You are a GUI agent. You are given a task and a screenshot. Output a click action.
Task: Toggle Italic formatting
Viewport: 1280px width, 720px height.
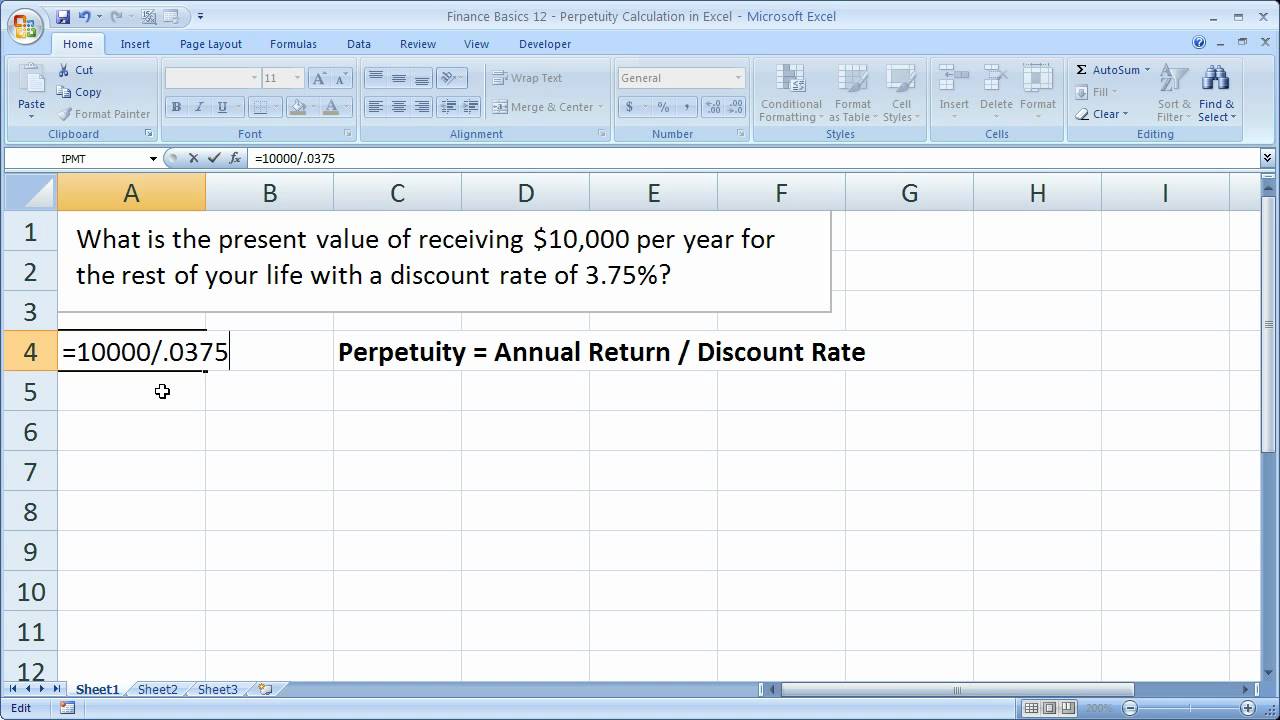tap(199, 107)
